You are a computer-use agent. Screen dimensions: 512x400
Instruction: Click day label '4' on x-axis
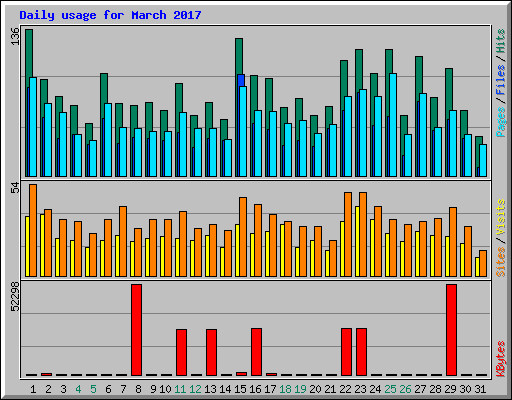[x=78, y=389]
